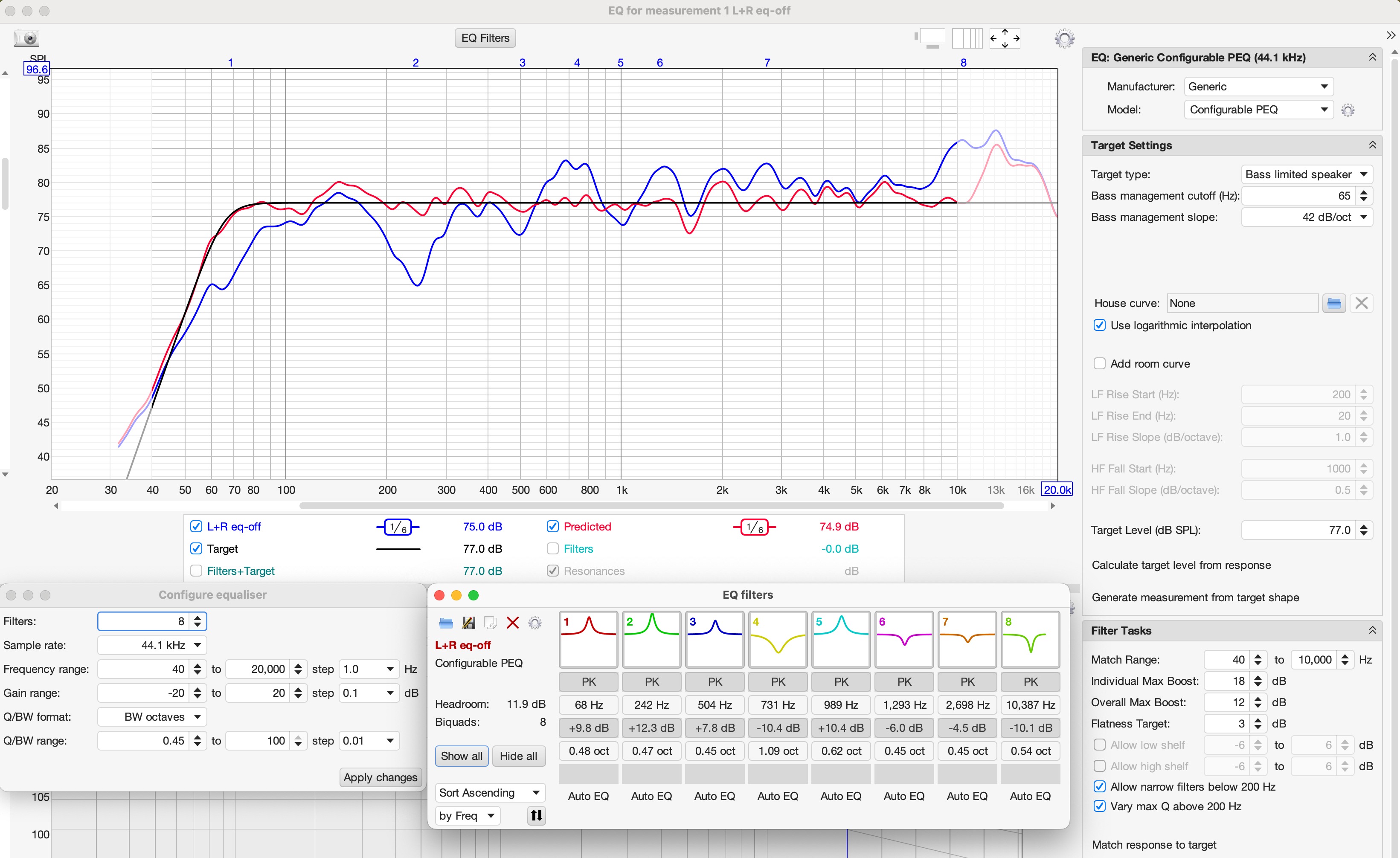Screen dimensions: 1400x858
Task: Save filters using the floppy pencil icon
Action: [468, 623]
